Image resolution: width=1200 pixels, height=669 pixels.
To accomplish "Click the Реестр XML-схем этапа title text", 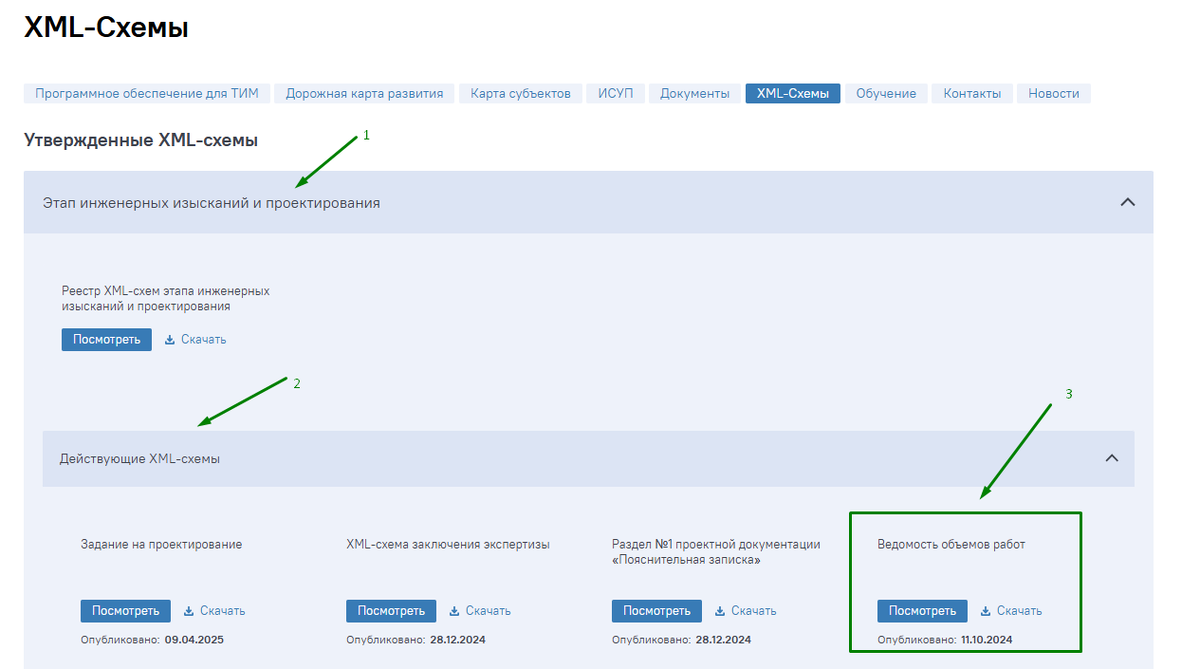I will point(166,299).
